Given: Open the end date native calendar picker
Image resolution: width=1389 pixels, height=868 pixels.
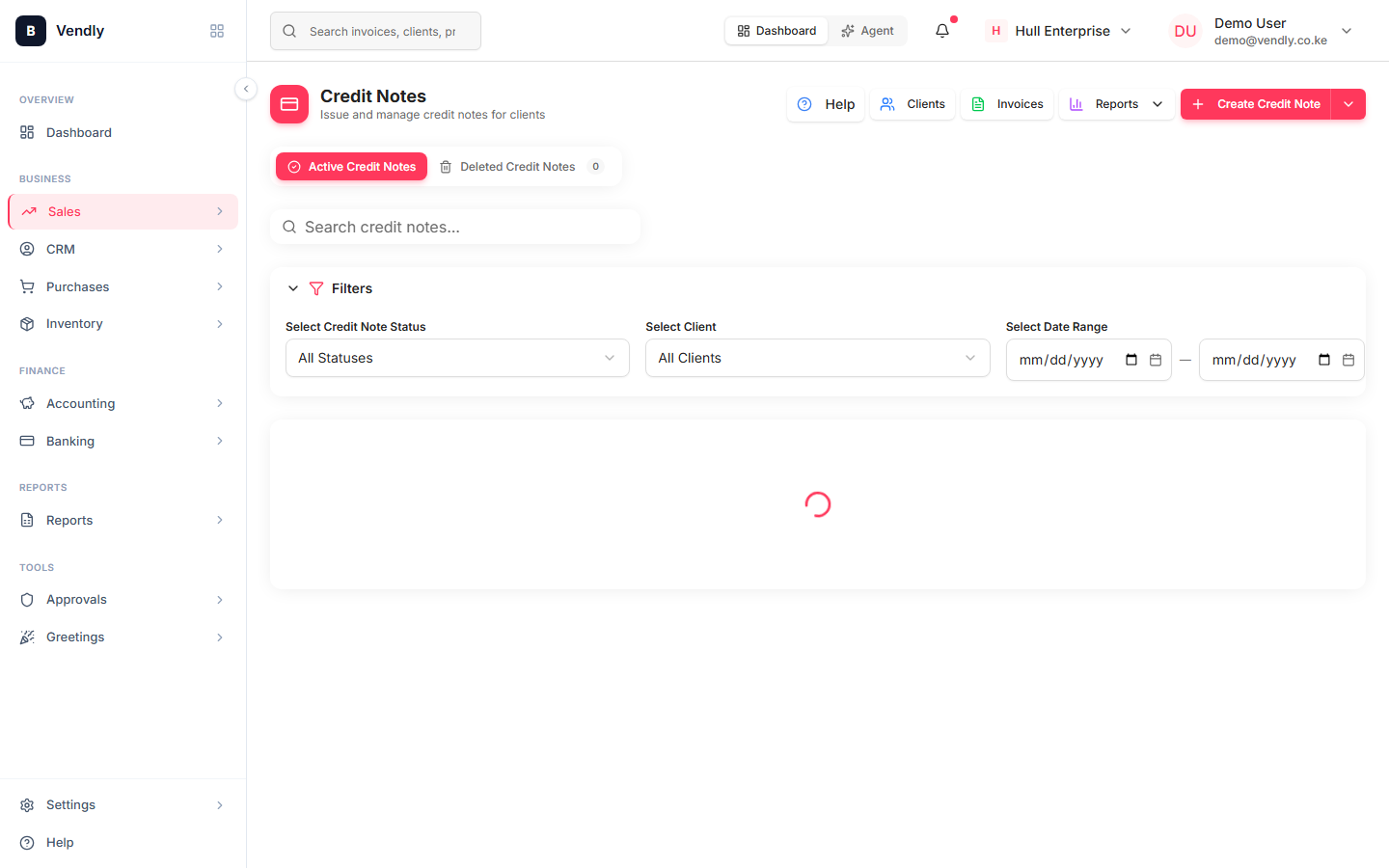Looking at the screenshot, I should tap(1324, 360).
